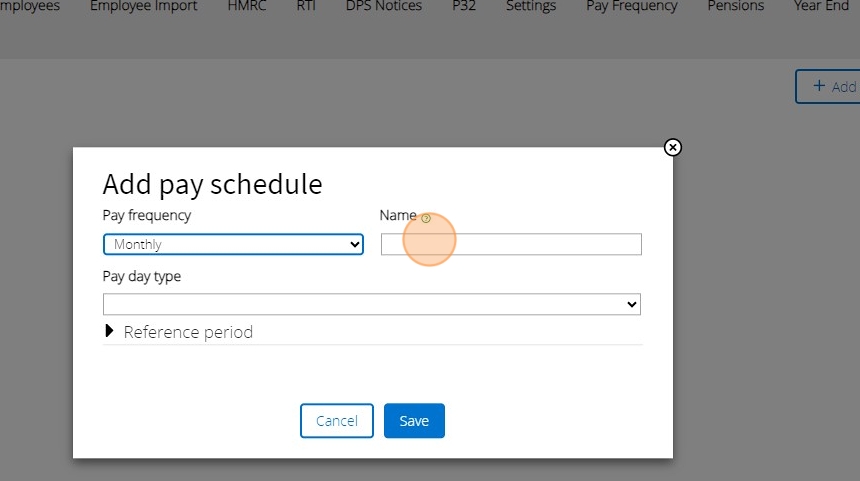Open the Pay day type dropdown

point(371,304)
